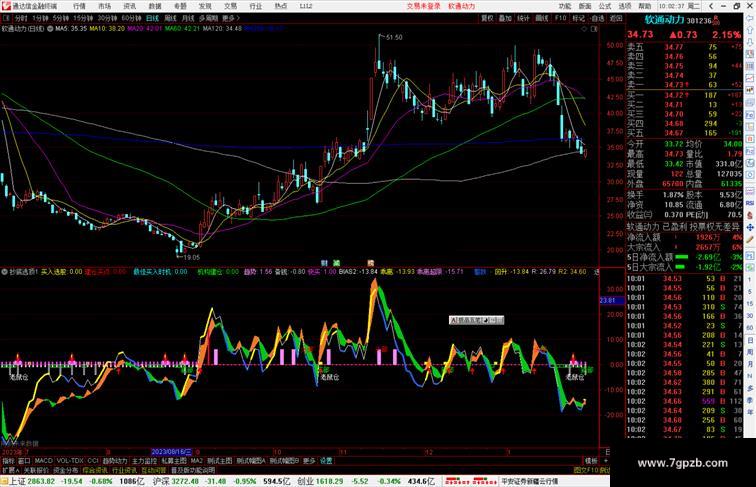Select the MA2 indicator tab
756x487 pixels.
coord(196,461)
